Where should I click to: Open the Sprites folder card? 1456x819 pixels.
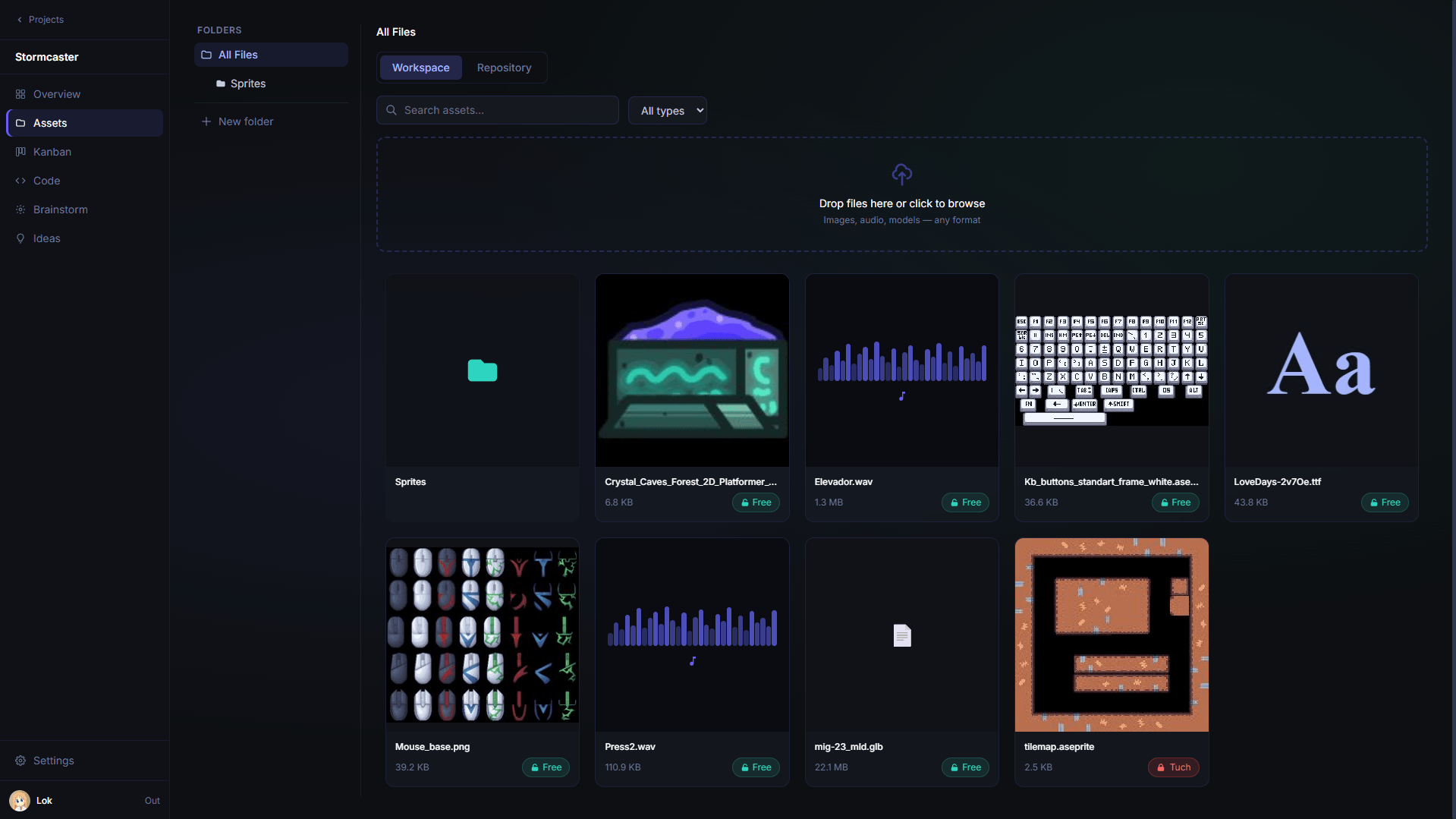click(x=483, y=398)
